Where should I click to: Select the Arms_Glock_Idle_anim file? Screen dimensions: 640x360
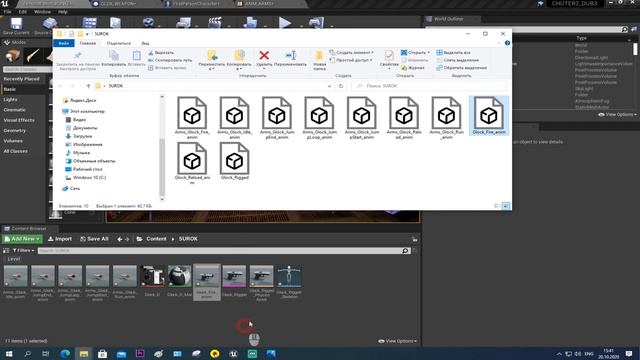tap(234, 118)
